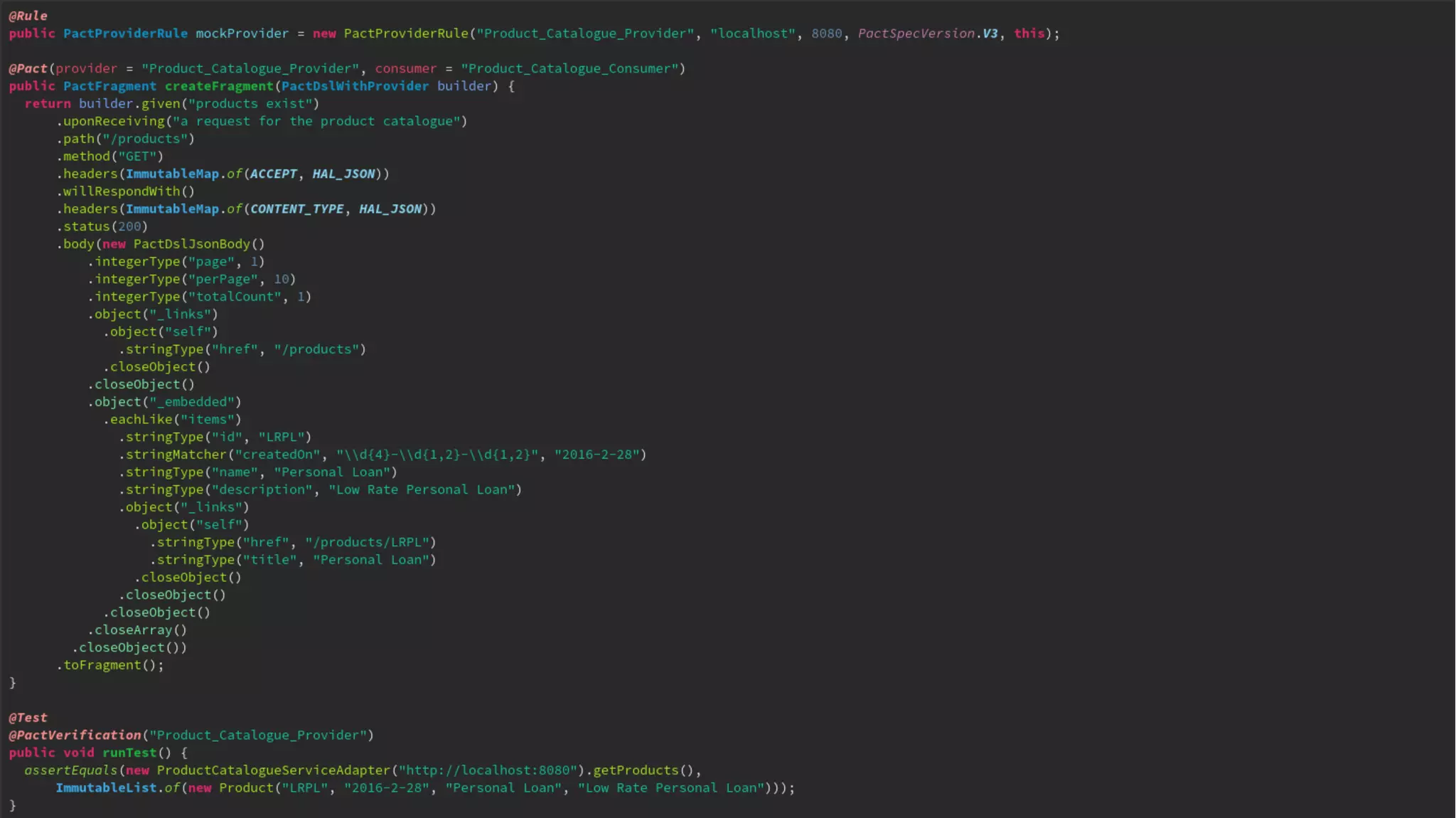This screenshot has width=1456, height=818.
Task: Click the ACCEPT header constant
Action: pos(273,174)
